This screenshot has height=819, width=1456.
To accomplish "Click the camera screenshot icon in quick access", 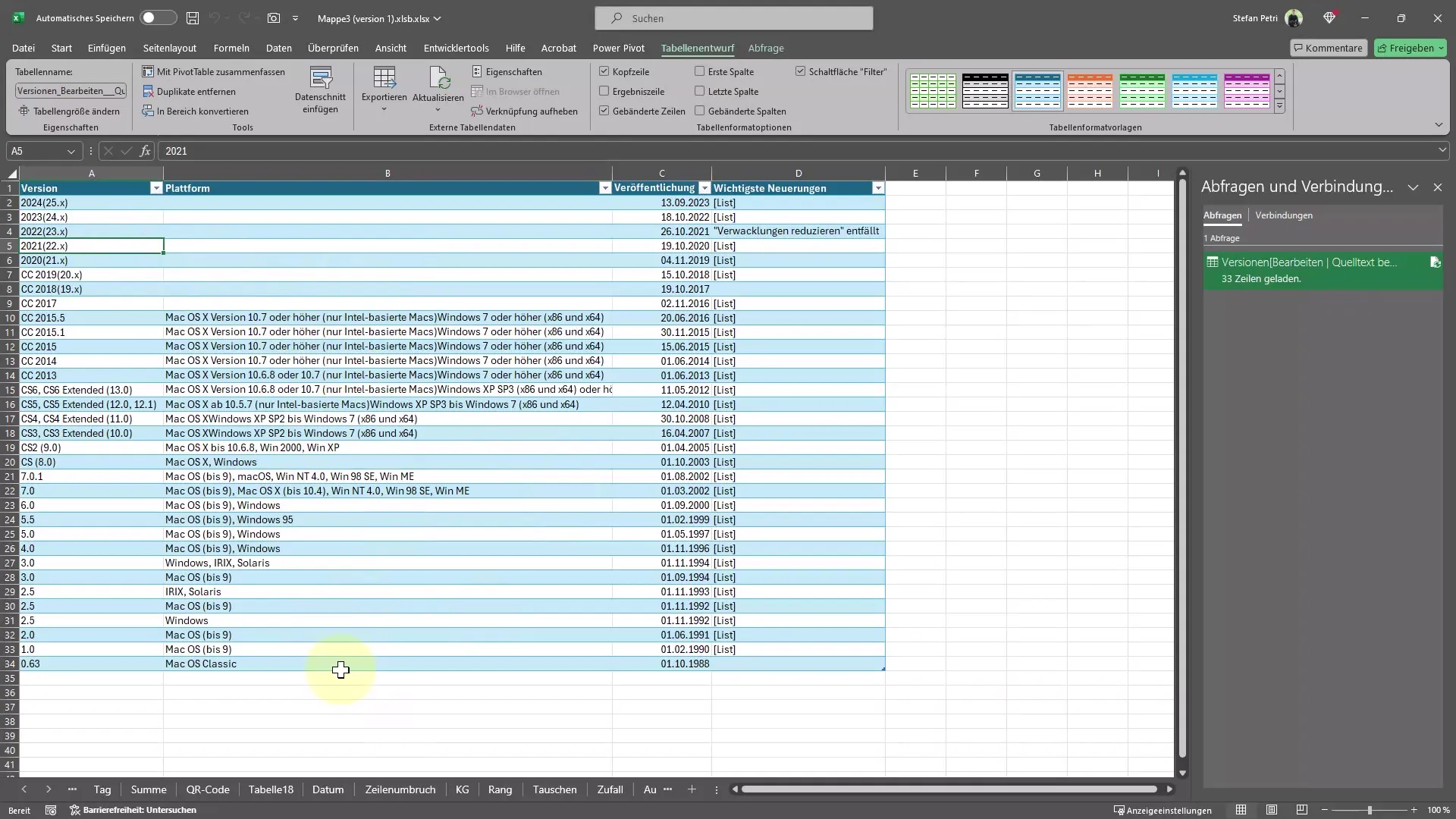I will pos(274,17).
